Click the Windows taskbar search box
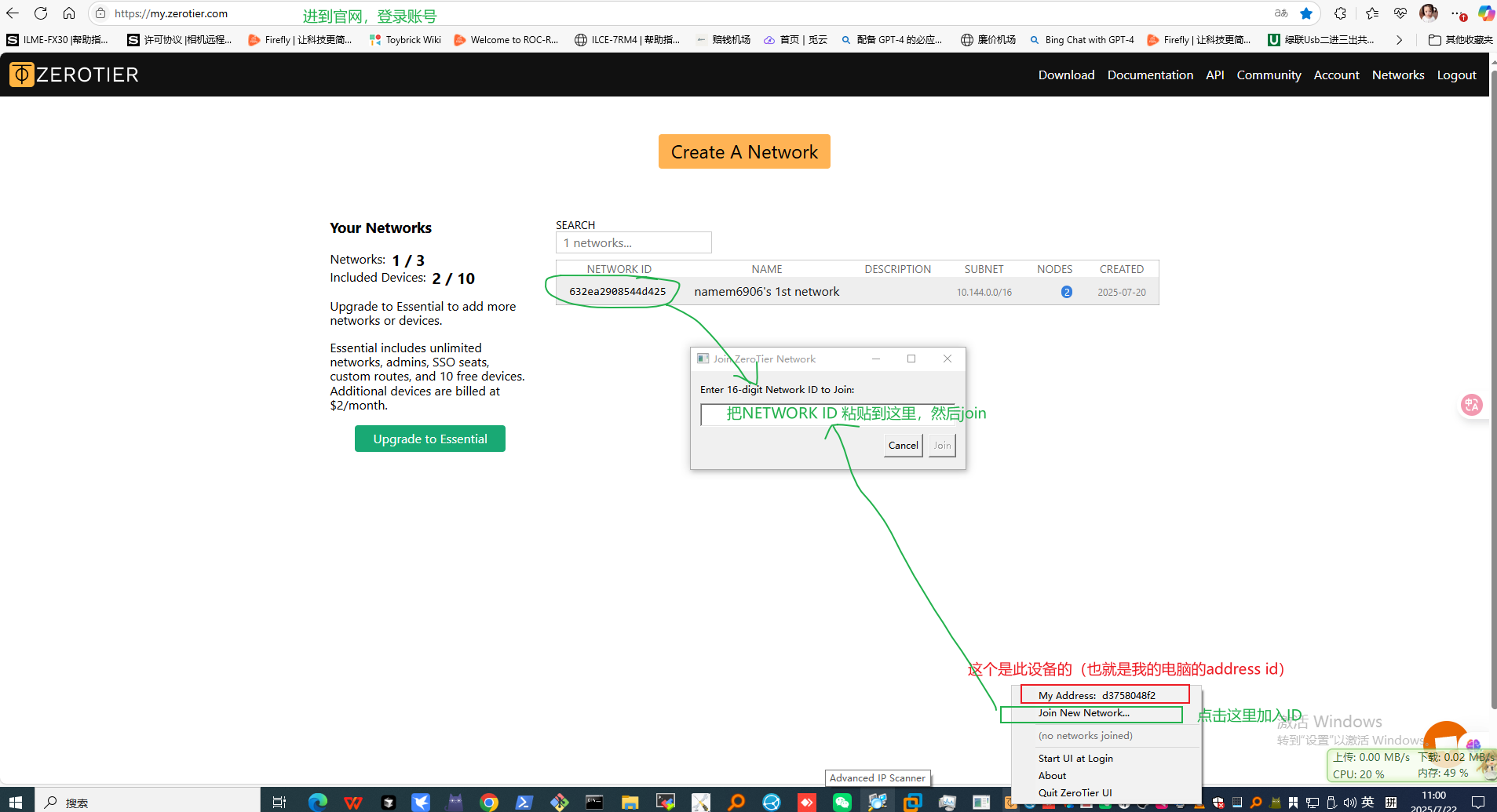 [147, 802]
